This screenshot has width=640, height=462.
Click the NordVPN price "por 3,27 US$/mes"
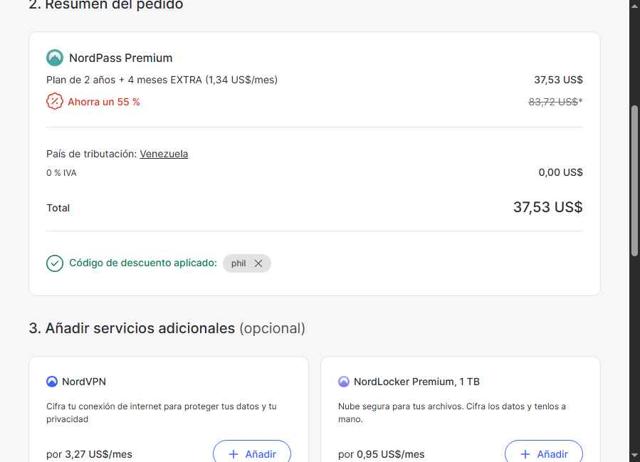point(89,454)
